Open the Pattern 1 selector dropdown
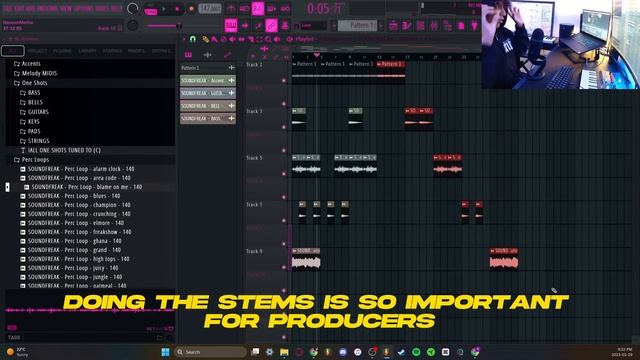The width and height of the screenshot is (640, 360). point(357,25)
